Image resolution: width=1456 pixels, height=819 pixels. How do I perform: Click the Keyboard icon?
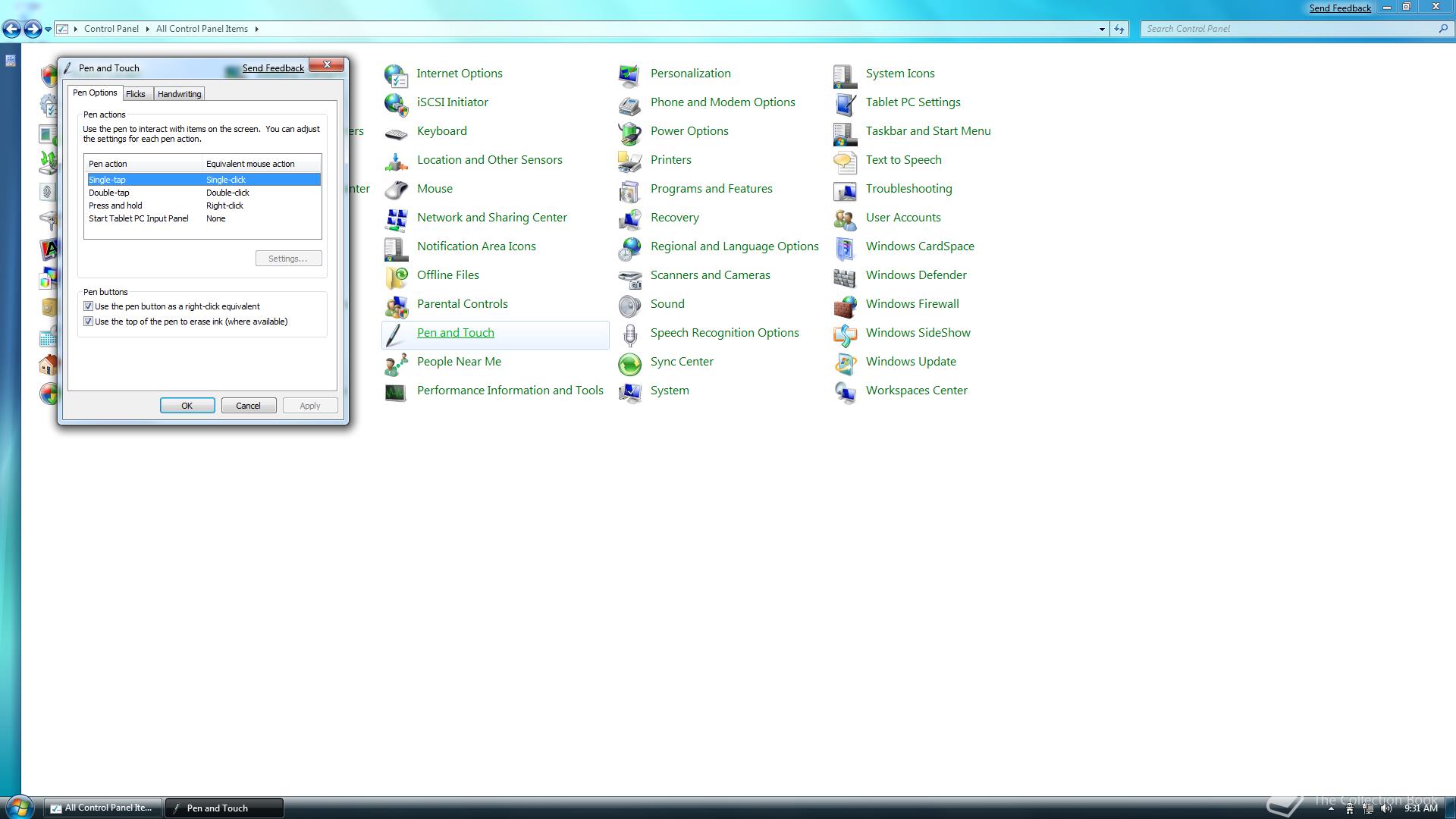[396, 133]
